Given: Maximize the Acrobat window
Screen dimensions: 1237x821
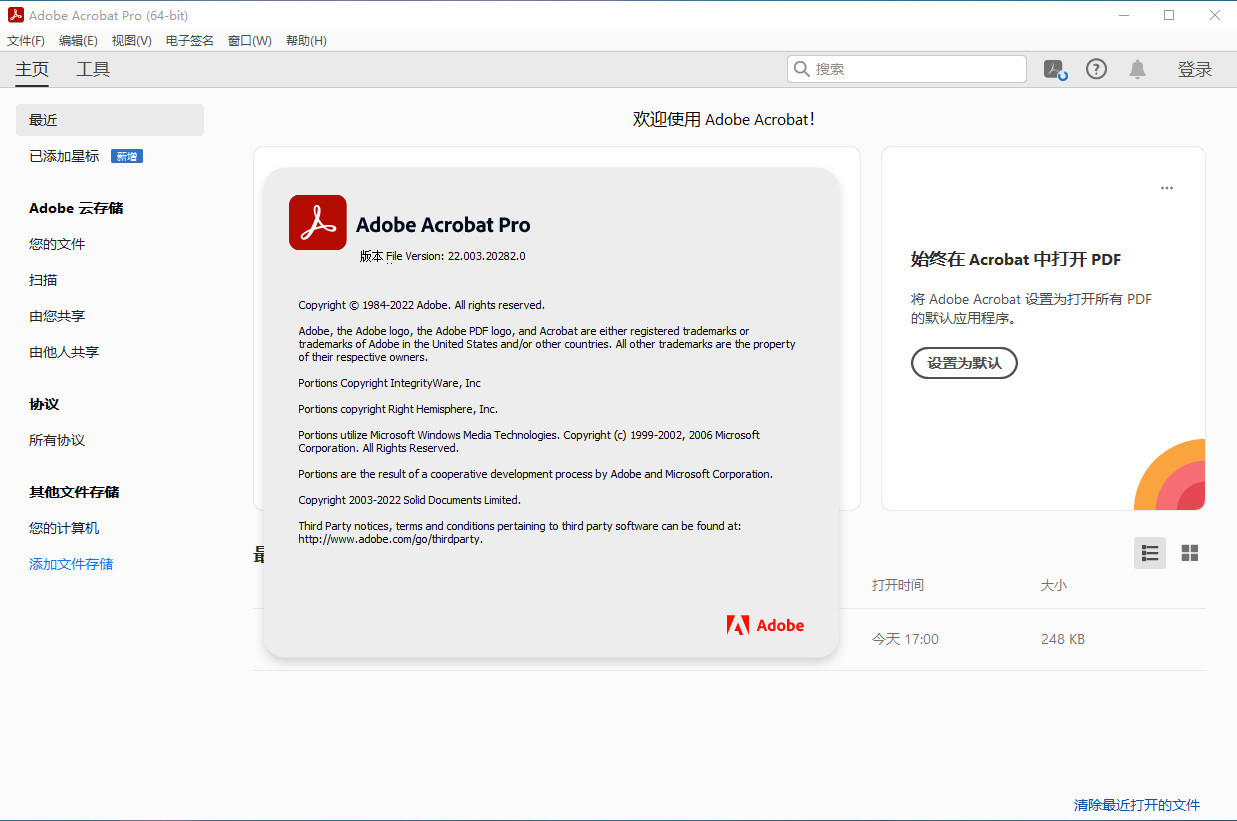Looking at the screenshot, I should [x=1169, y=15].
